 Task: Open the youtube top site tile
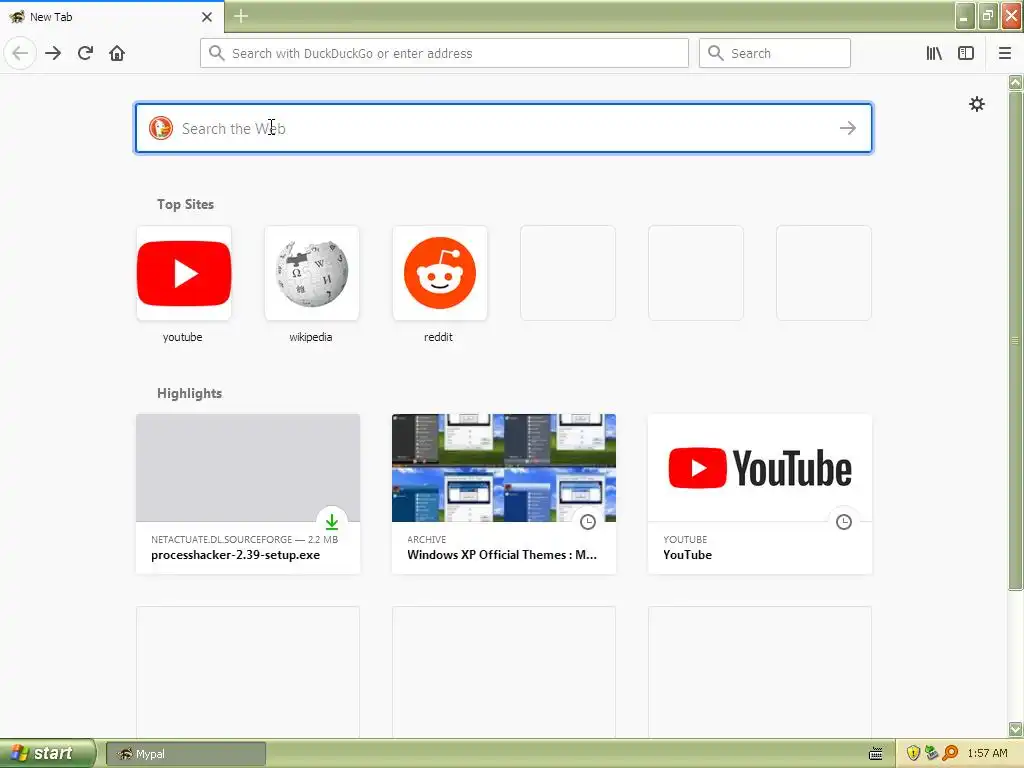click(184, 273)
